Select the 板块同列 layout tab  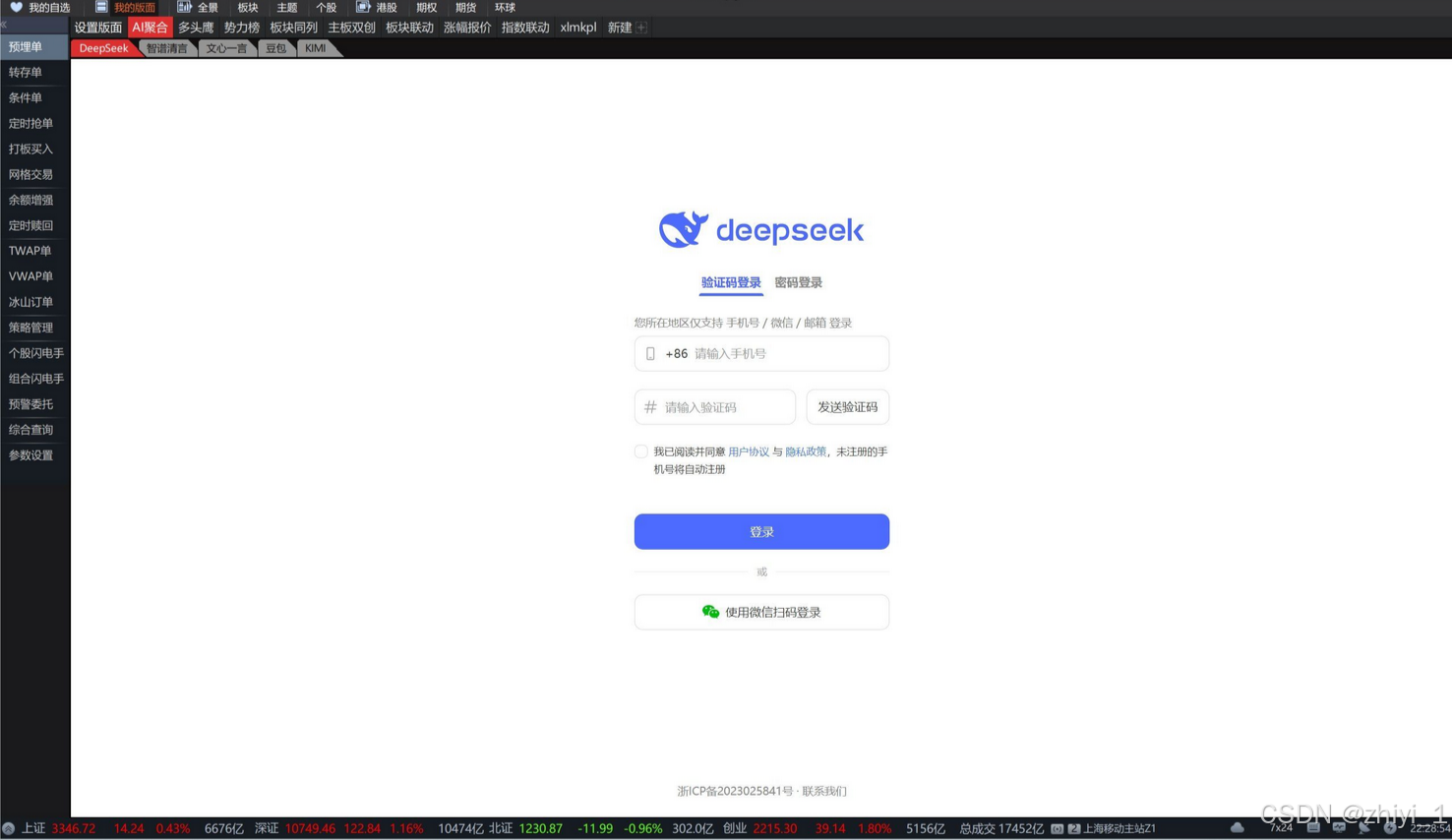click(x=293, y=28)
